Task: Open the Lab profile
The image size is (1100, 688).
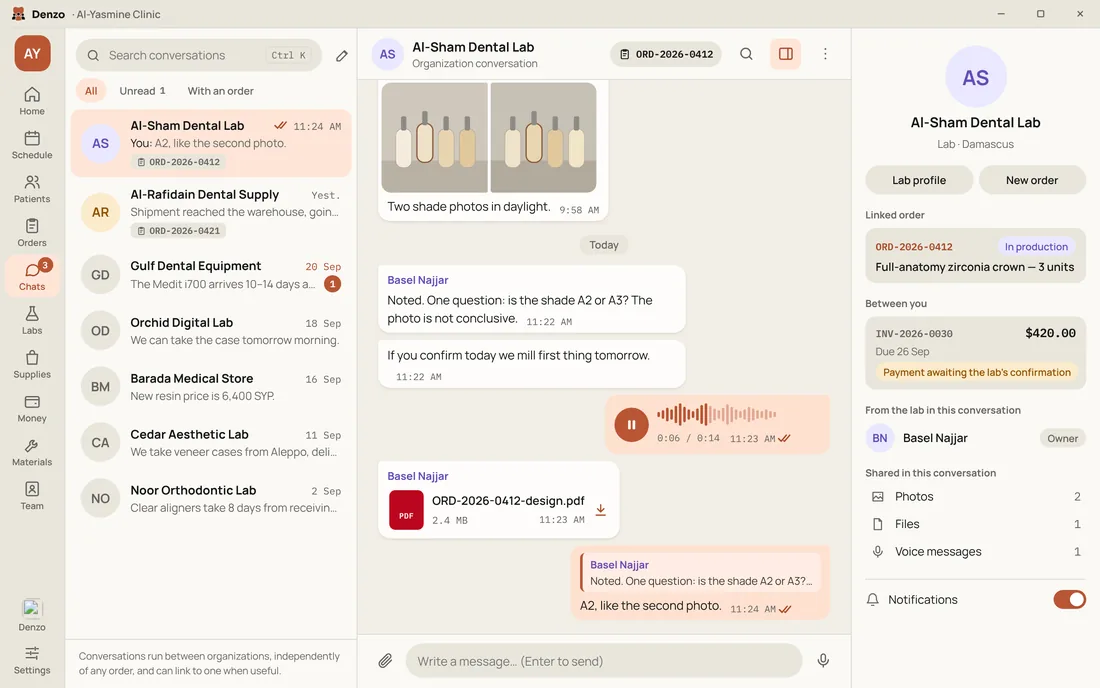Action: [x=919, y=180]
